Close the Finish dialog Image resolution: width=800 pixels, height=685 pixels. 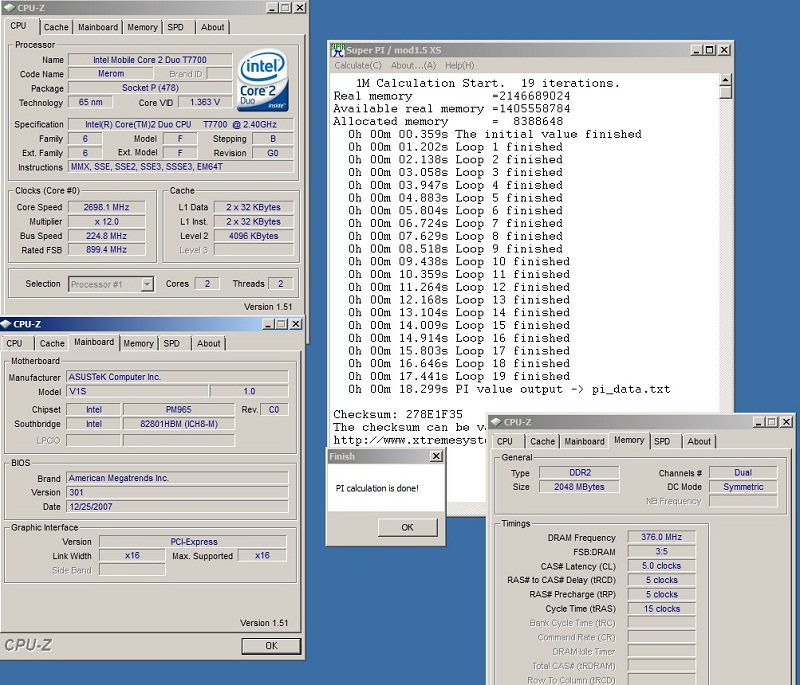pyautogui.click(x=436, y=456)
